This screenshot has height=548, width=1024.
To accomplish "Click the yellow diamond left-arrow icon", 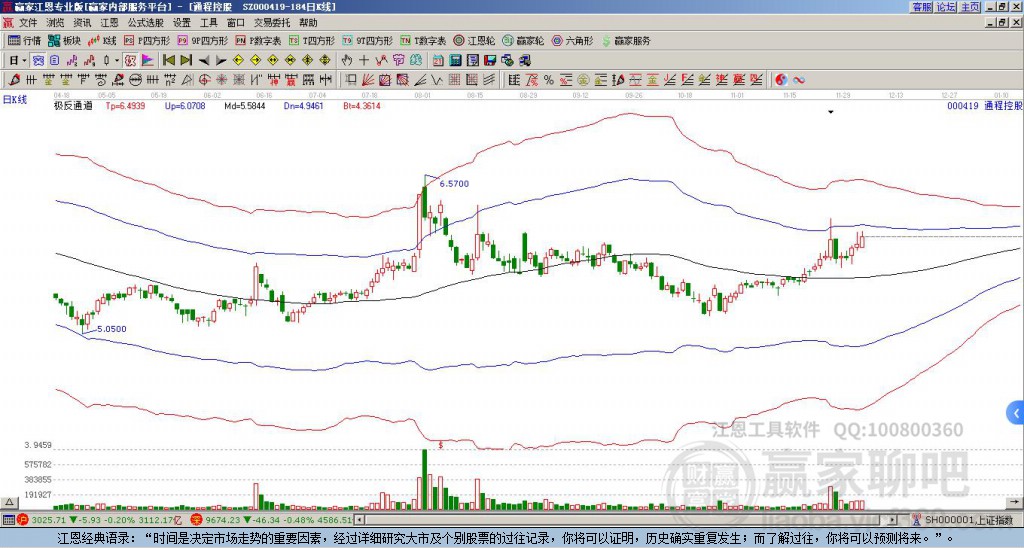I will pos(238,60).
